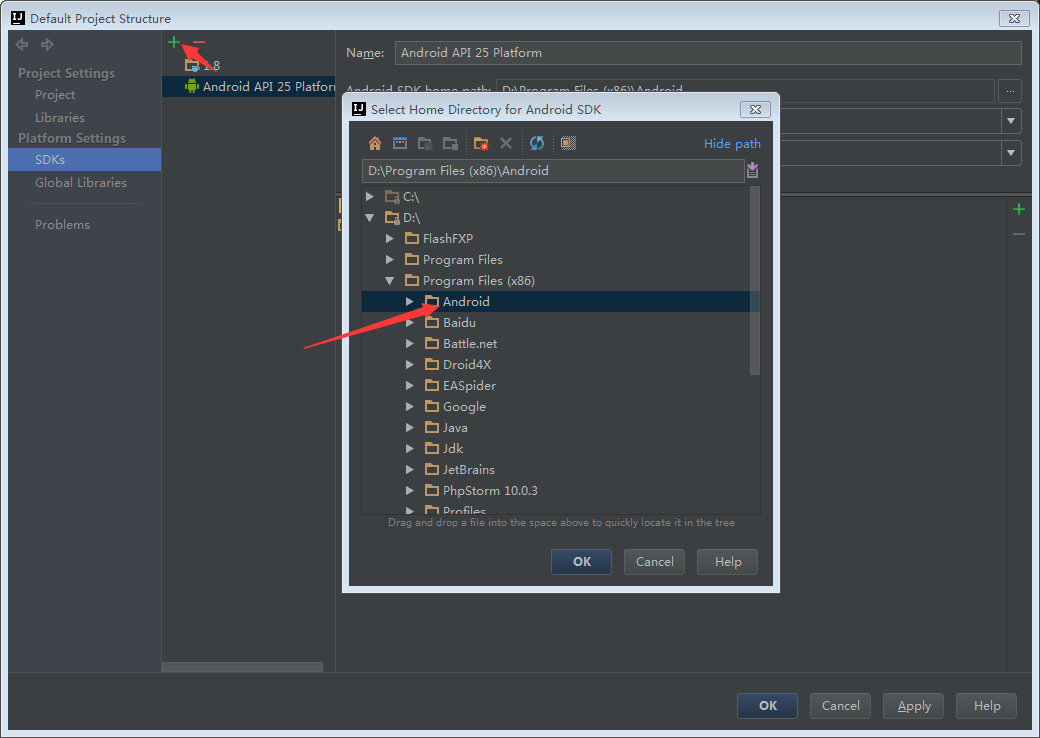Open the Problems section in sidebar
Viewport: 1040px width, 738px height.
tap(62, 225)
